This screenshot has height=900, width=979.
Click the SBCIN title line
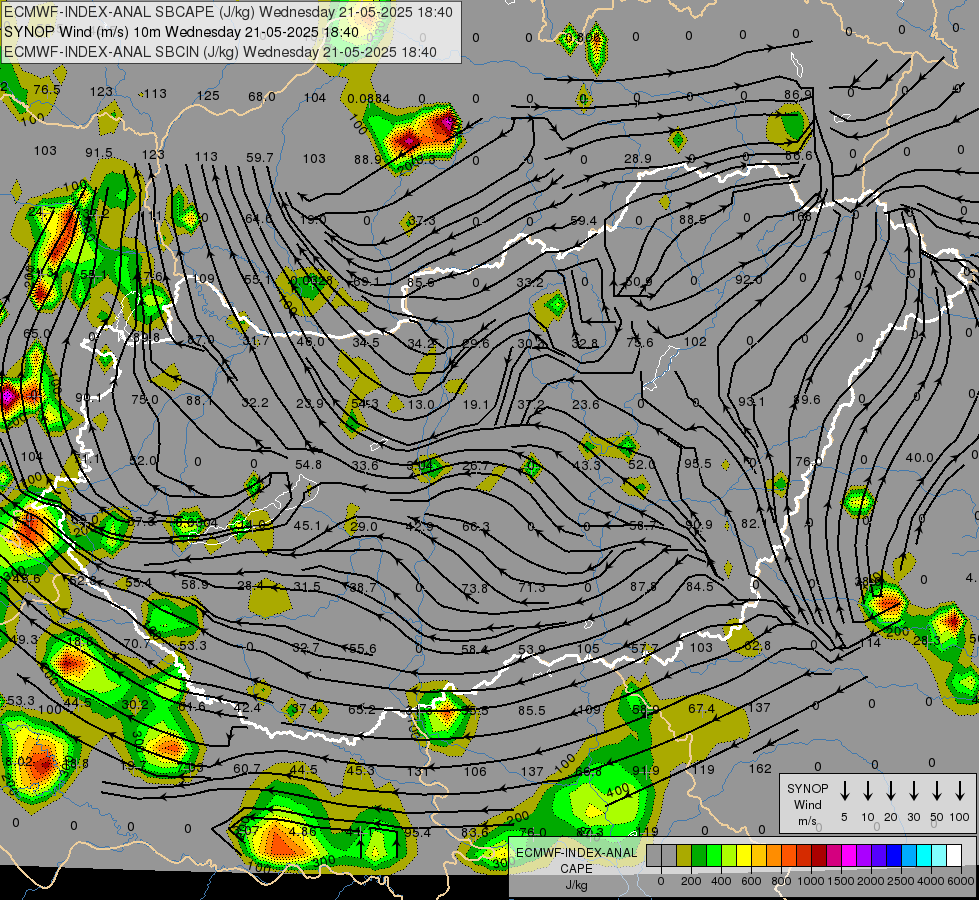coord(220,52)
